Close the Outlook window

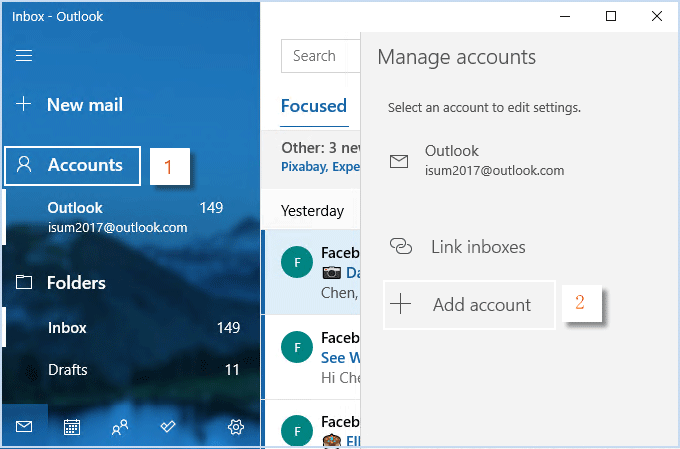tap(657, 16)
